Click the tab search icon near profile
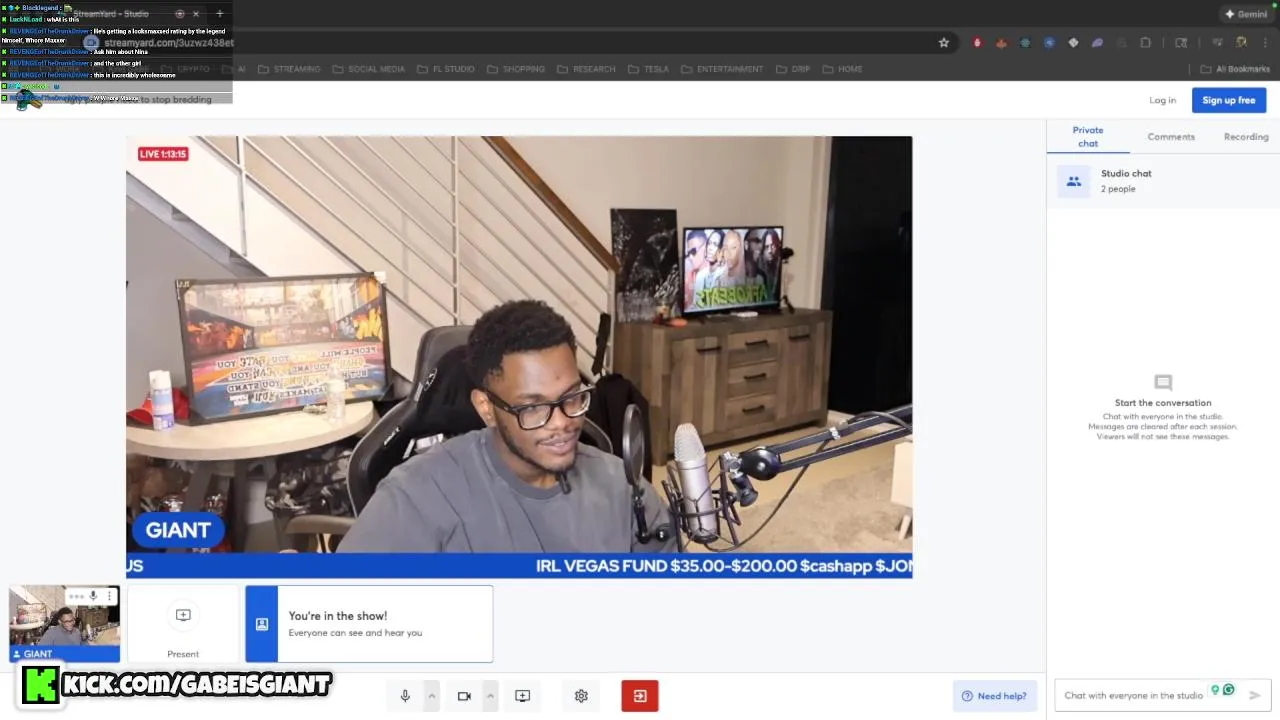This screenshot has height=720, width=1280. pyautogui.click(x=1181, y=43)
